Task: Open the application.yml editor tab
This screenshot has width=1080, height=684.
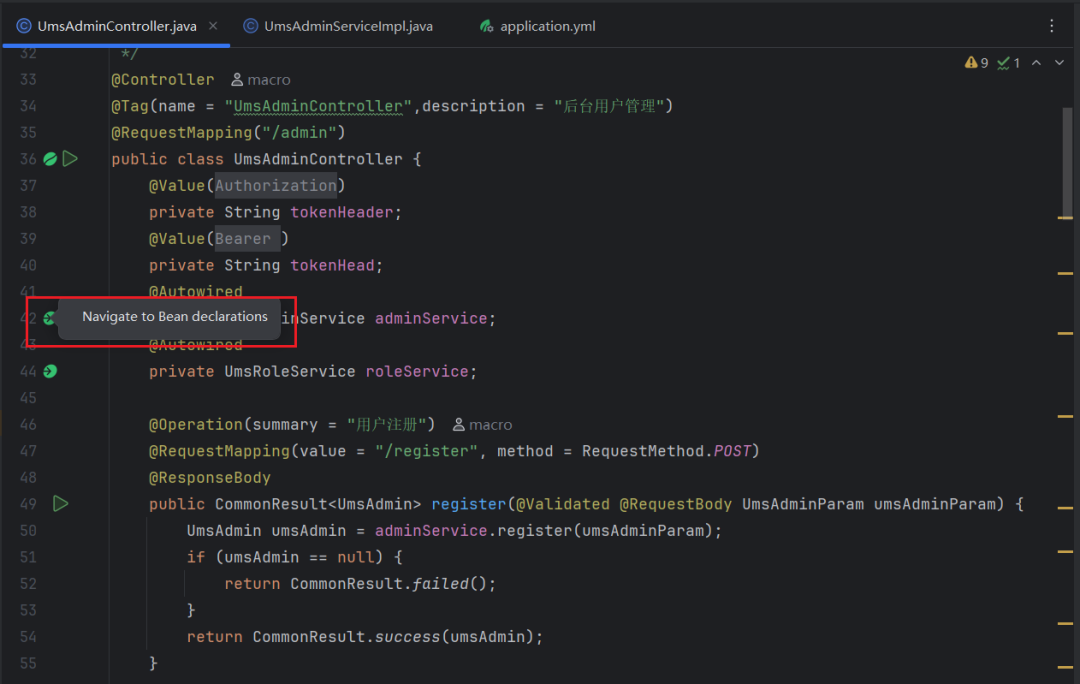Action: [546, 26]
